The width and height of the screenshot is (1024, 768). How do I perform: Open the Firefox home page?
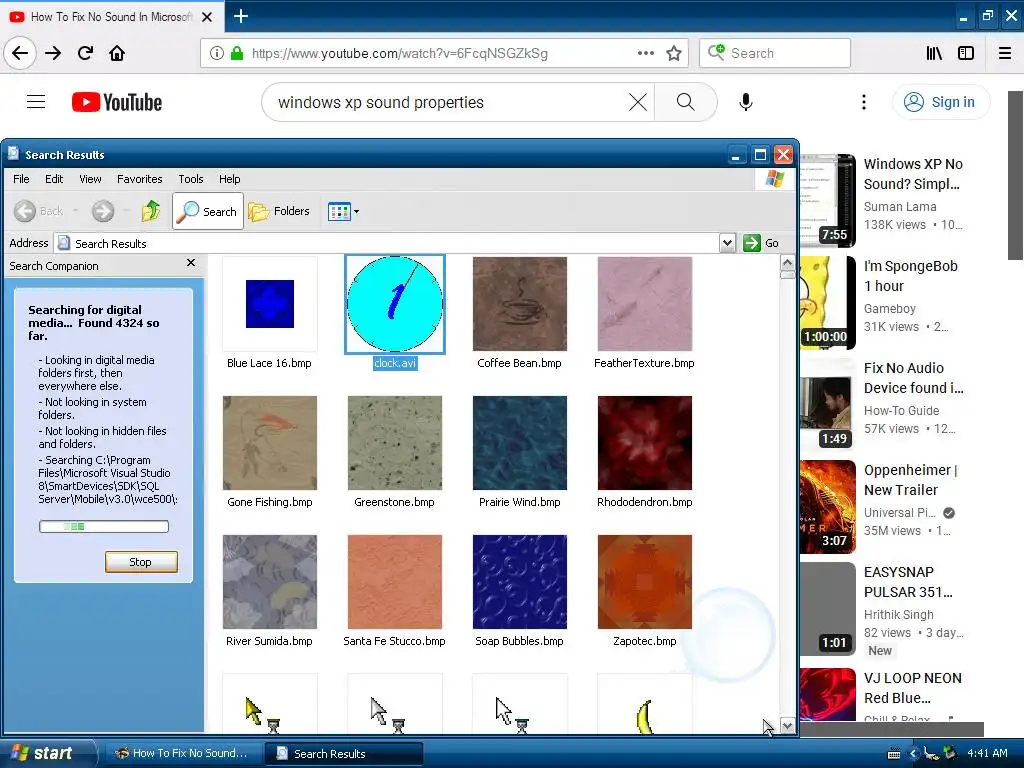point(117,53)
